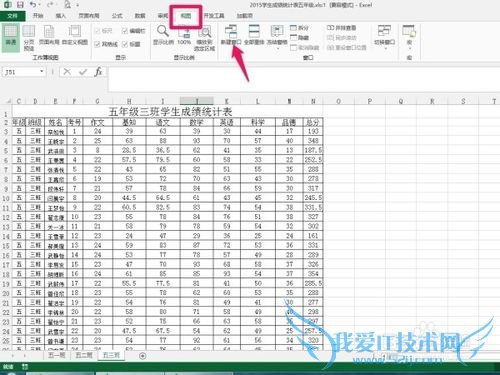
Task: Click macro recording icon in status bar
Action: pos(25,367)
